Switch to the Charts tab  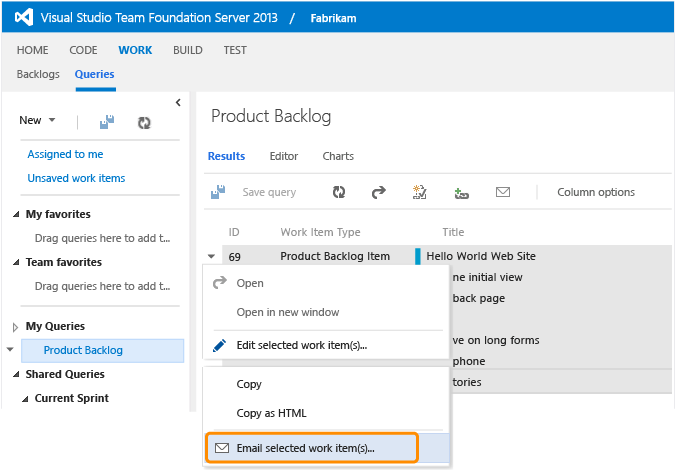coord(338,156)
